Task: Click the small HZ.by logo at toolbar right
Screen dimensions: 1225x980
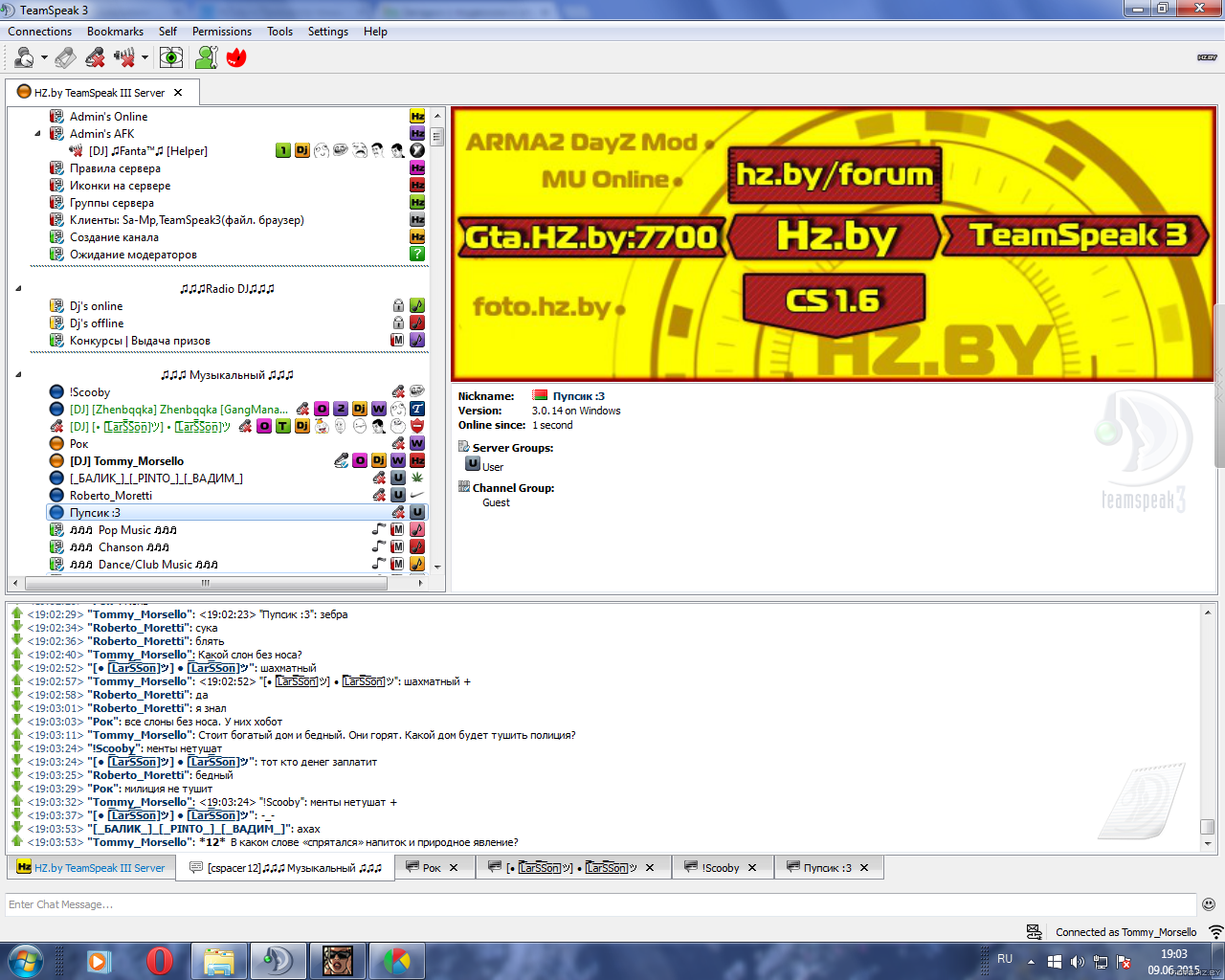Action: click(x=1207, y=57)
